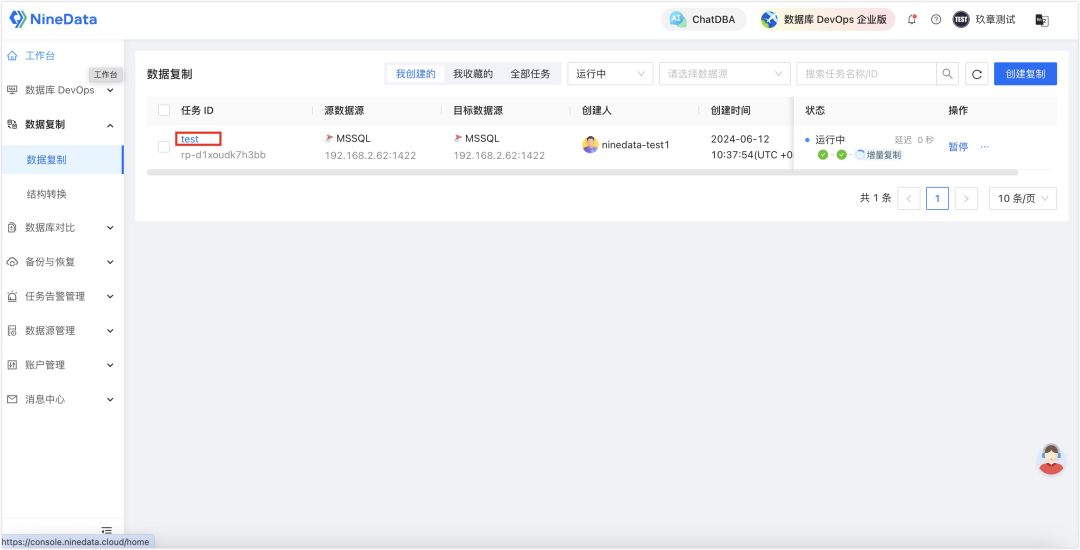Check the test task row checkbox
Image resolution: width=1080 pixels, height=550 pixels.
pyautogui.click(x=164, y=147)
